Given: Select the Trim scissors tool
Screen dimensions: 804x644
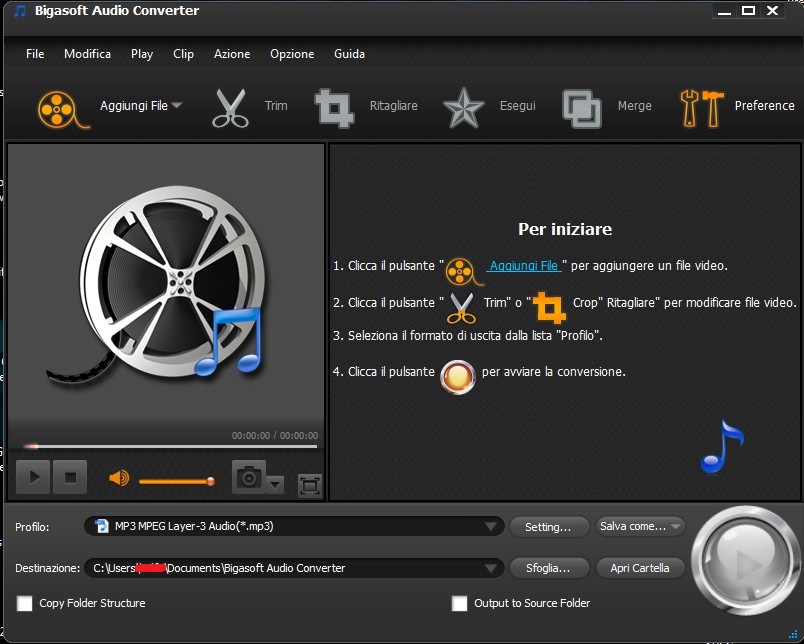Looking at the screenshot, I should coord(230,108).
